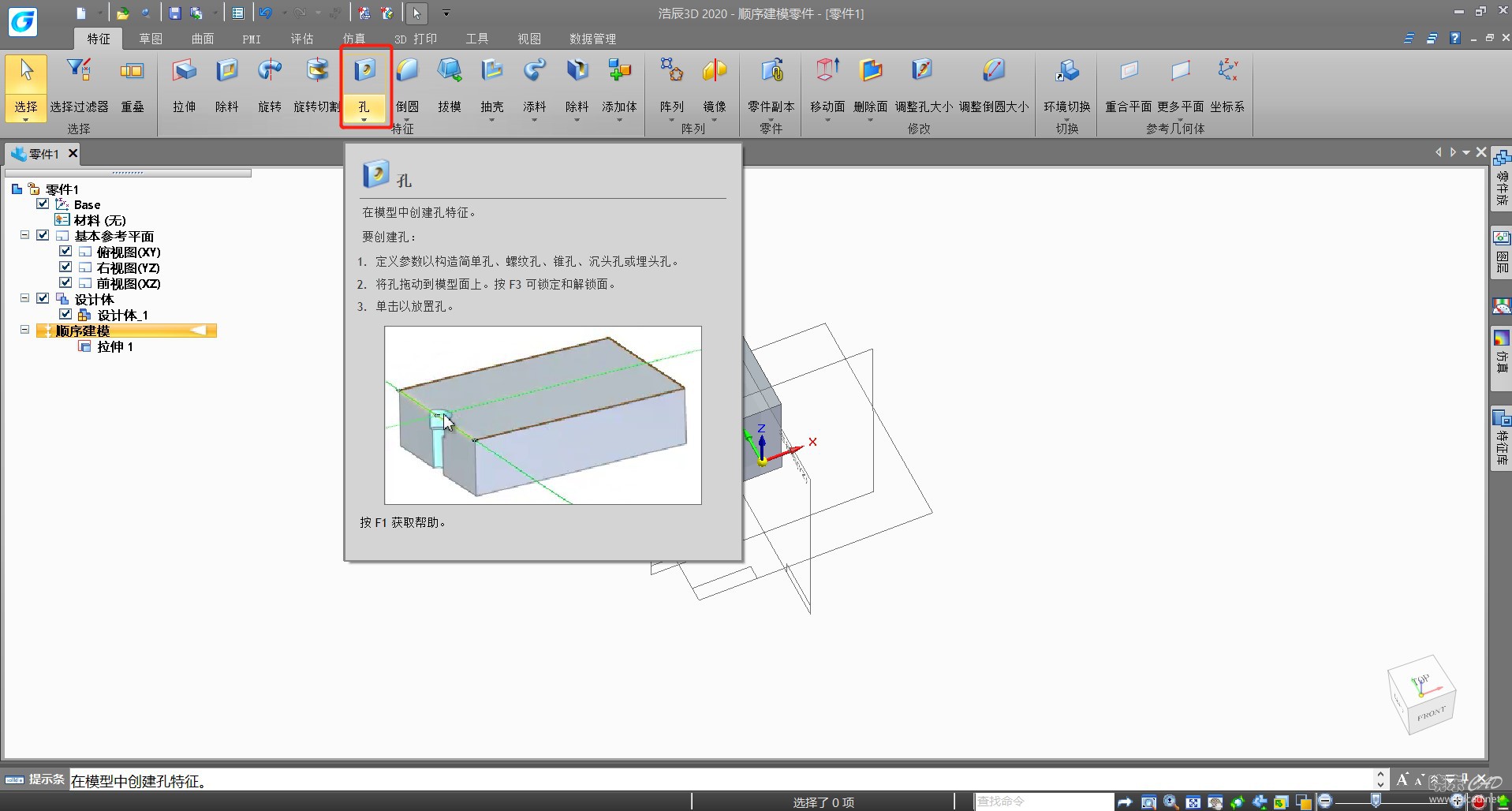Open the customize quick access toolbar dropdown
The height and width of the screenshot is (811, 1512).
pos(446,13)
